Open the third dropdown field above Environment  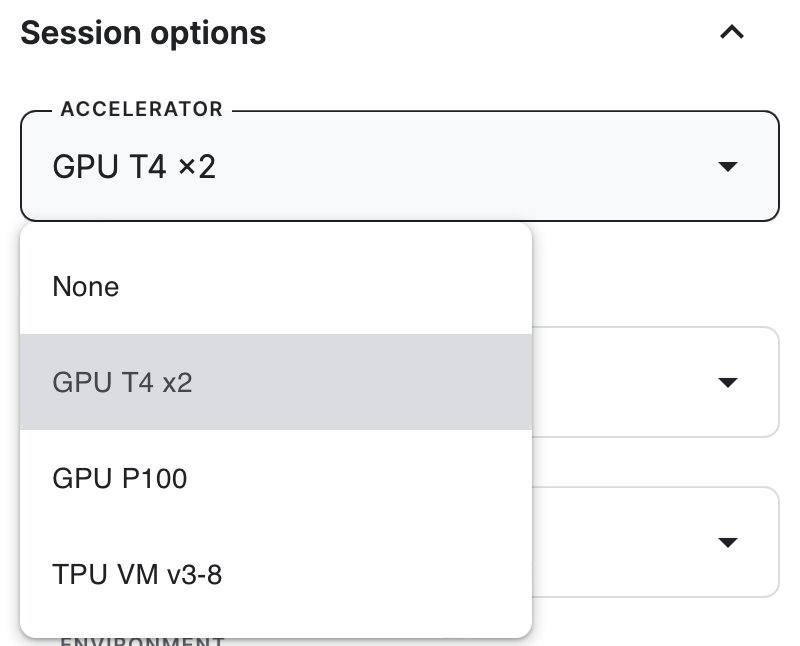[655, 542]
